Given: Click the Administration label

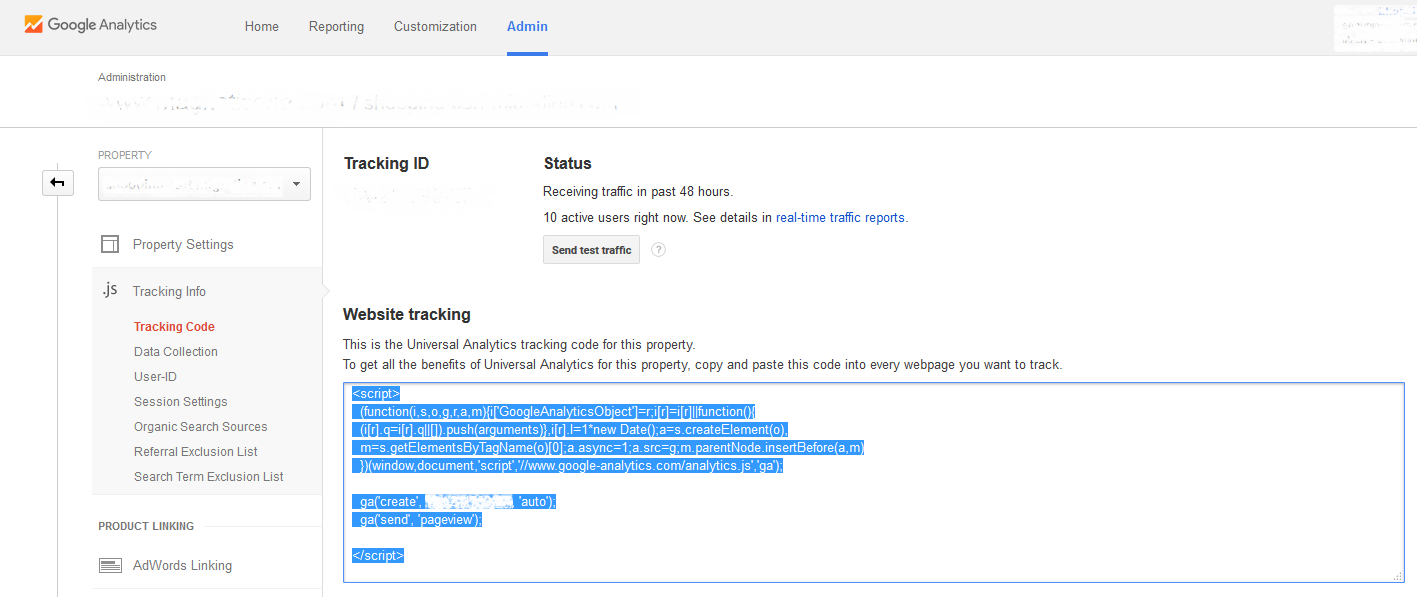Looking at the screenshot, I should click(132, 77).
